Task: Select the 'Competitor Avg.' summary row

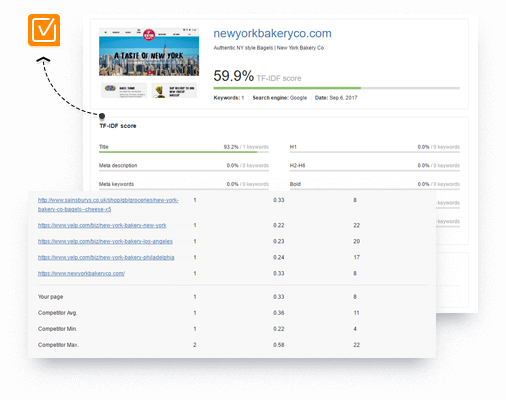Action: (x=232, y=313)
